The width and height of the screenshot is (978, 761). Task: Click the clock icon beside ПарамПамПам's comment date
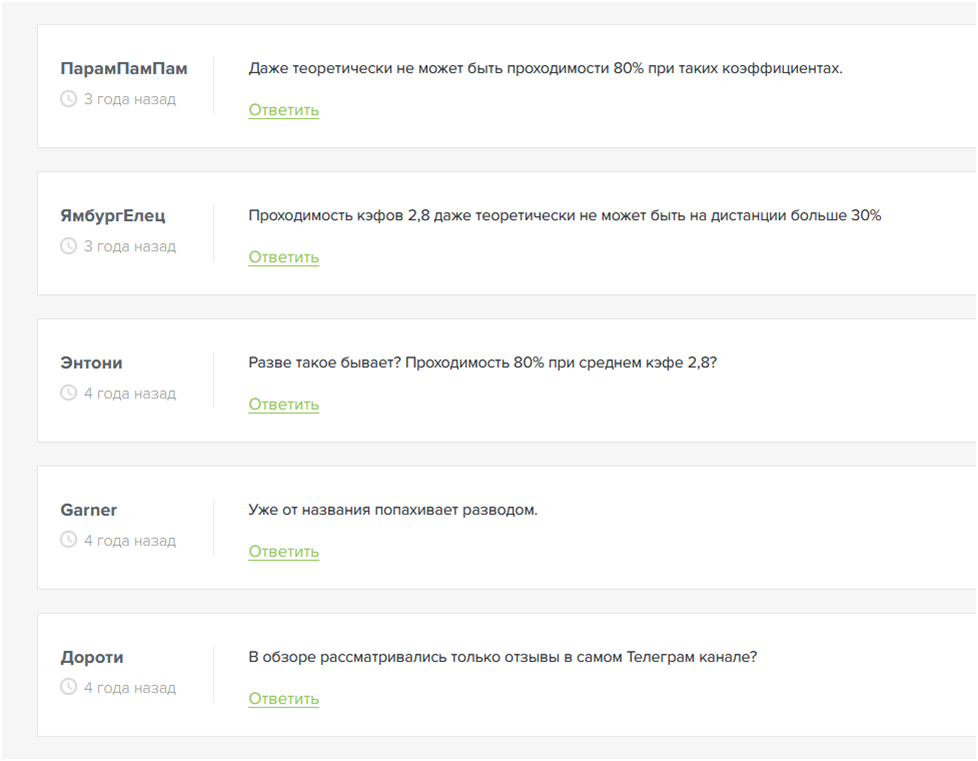click(69, 99)
